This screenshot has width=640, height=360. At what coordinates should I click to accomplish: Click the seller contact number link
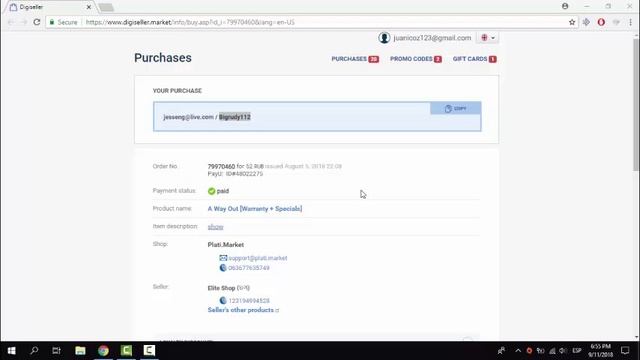point(249,300)
